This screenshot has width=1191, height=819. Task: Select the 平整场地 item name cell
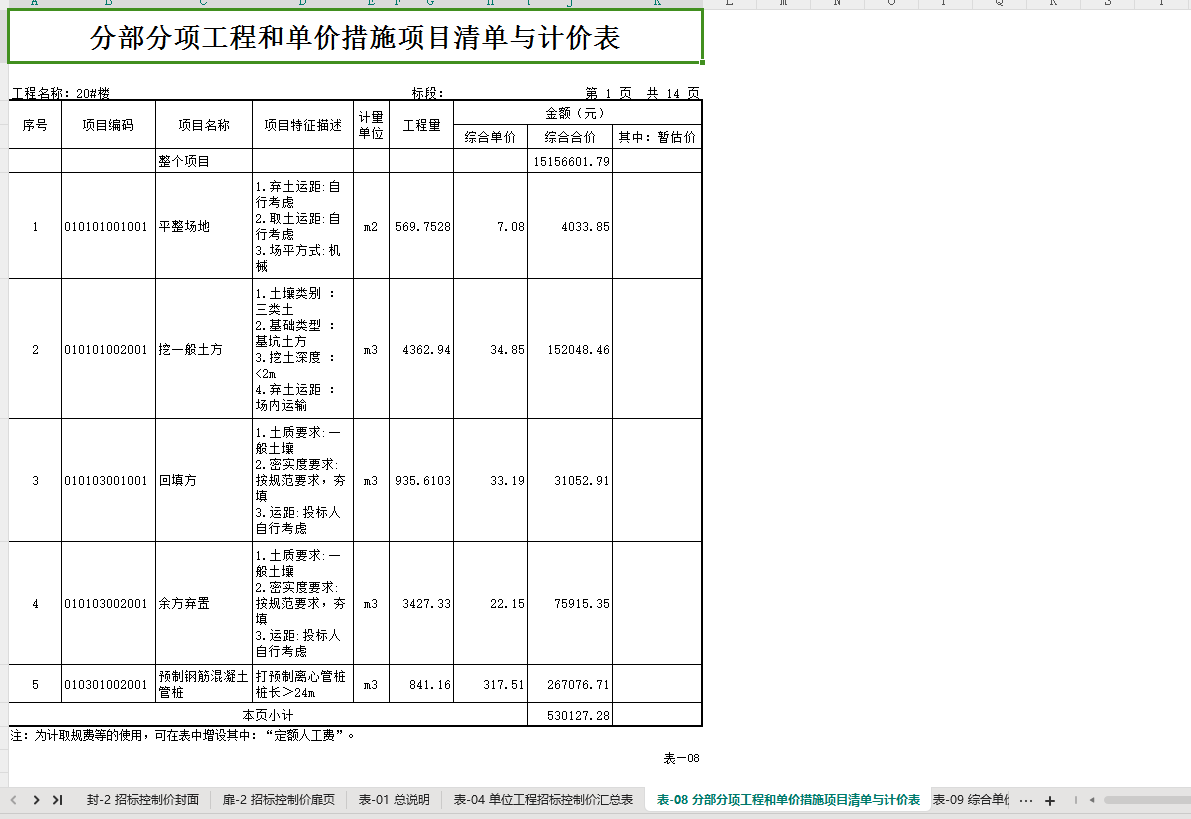point(204,226)
